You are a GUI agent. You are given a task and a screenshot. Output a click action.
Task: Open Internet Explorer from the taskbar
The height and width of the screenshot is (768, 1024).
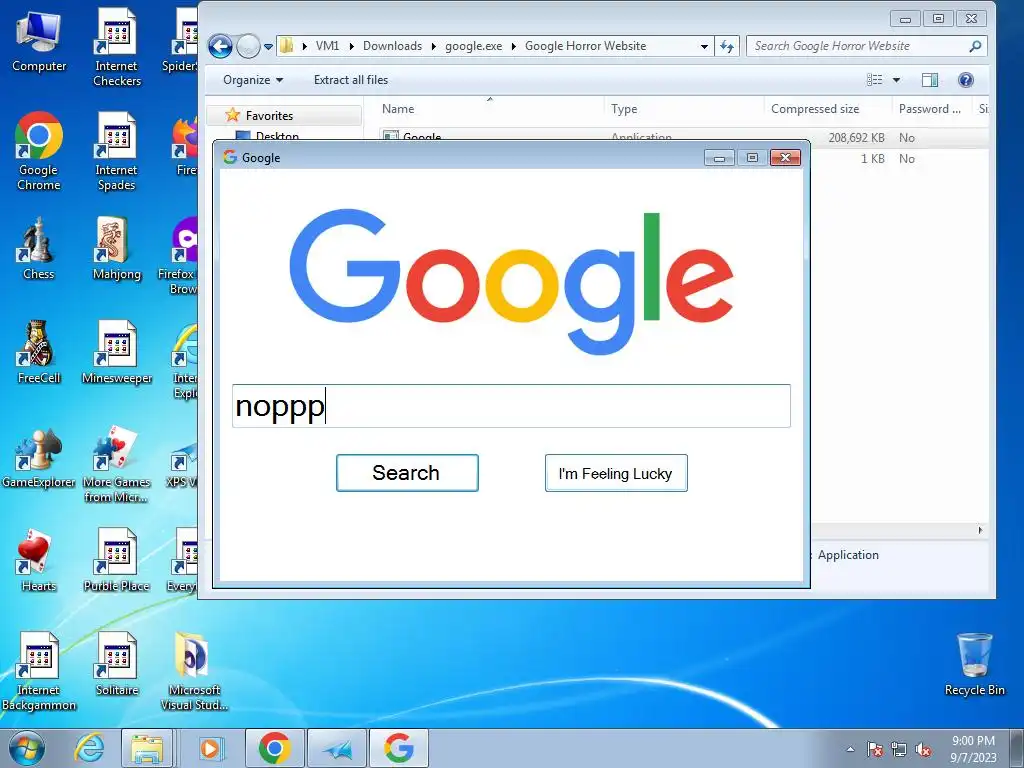(x=89, y=748)
